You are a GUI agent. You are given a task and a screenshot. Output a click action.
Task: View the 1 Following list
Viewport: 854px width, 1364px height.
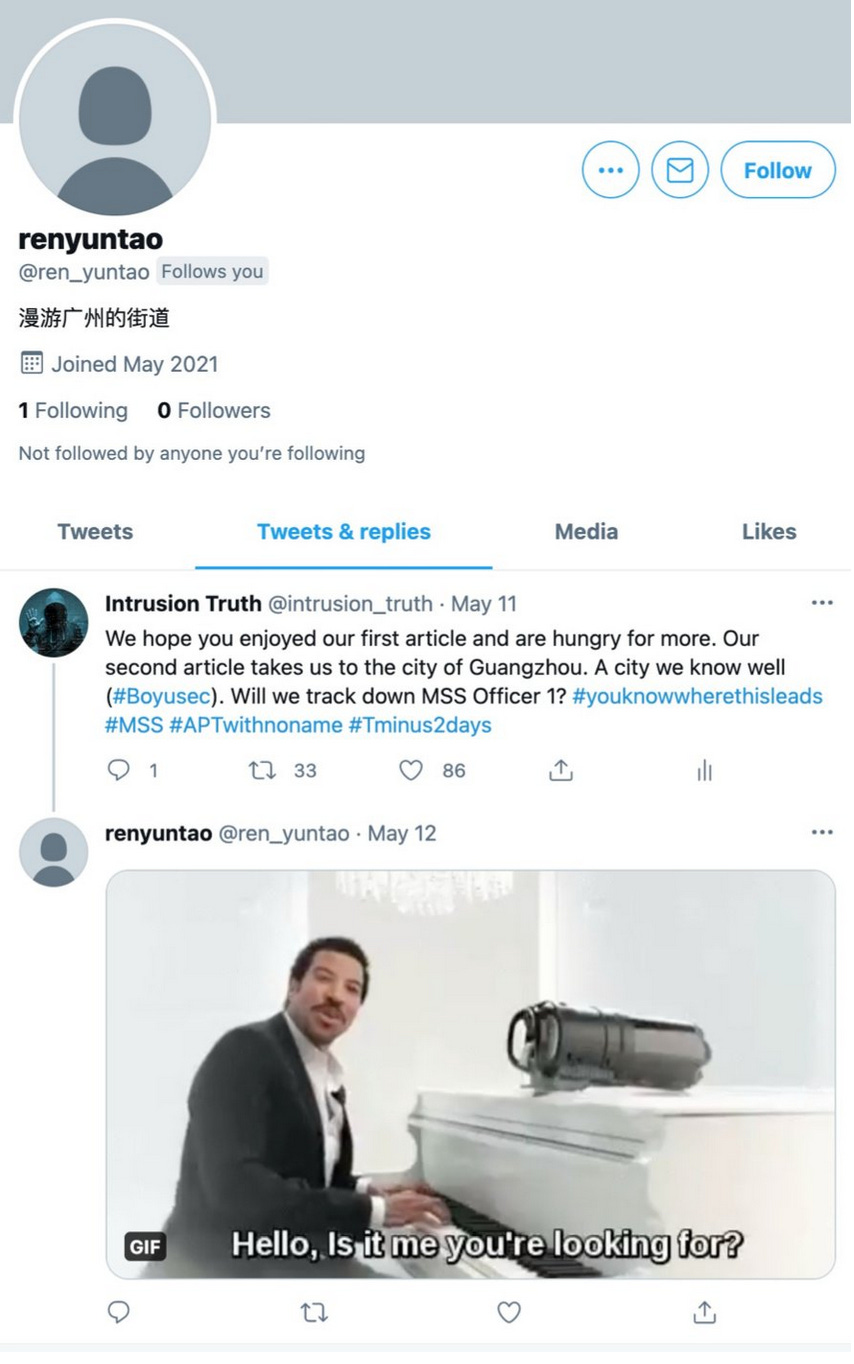click(73, 411)
